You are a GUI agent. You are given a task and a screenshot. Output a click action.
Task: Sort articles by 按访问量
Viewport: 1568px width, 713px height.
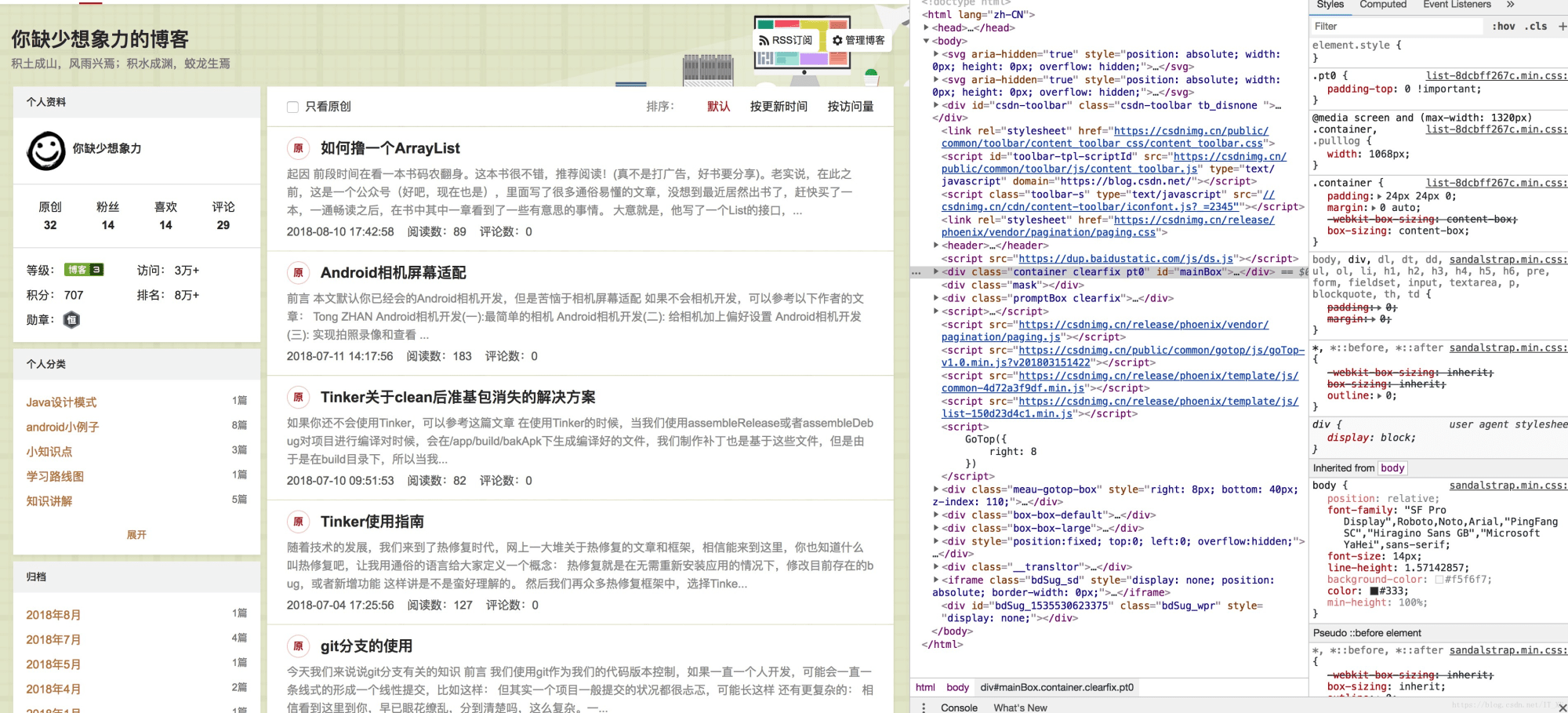click(x=851, y=107)
